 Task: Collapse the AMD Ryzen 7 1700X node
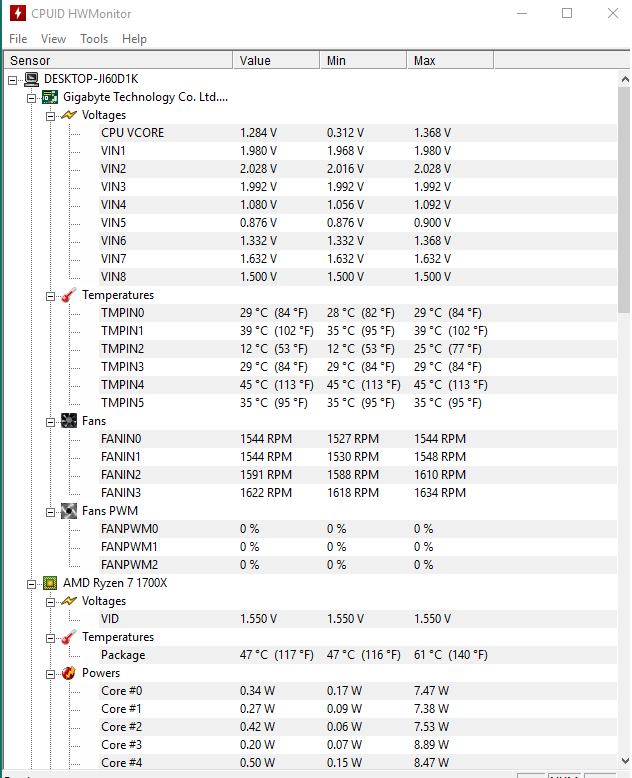pos(31,584)
